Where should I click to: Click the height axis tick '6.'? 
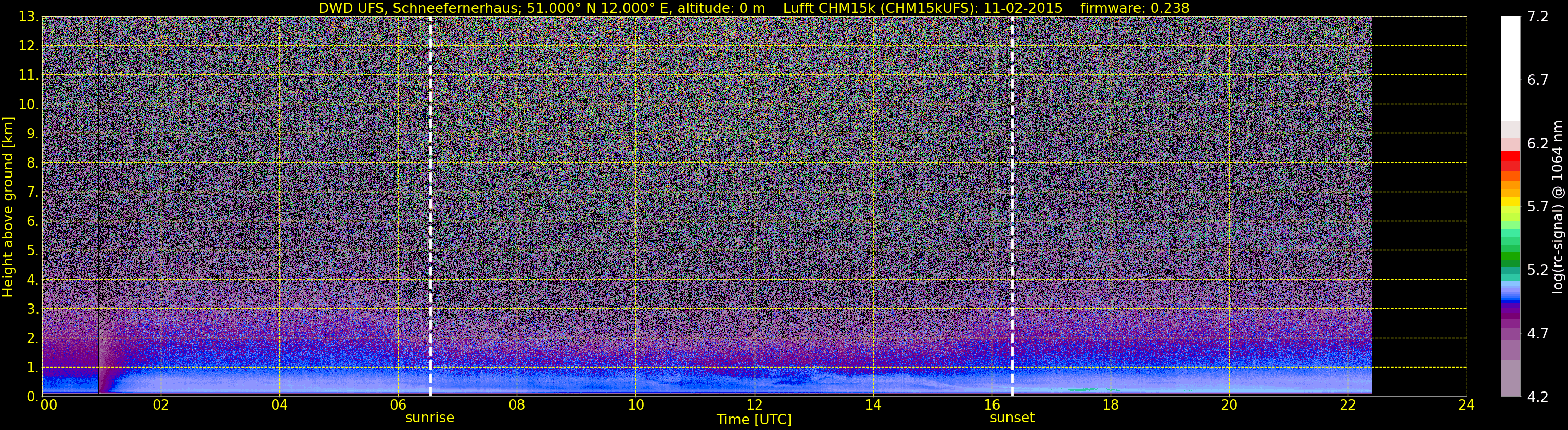[32, 222]
